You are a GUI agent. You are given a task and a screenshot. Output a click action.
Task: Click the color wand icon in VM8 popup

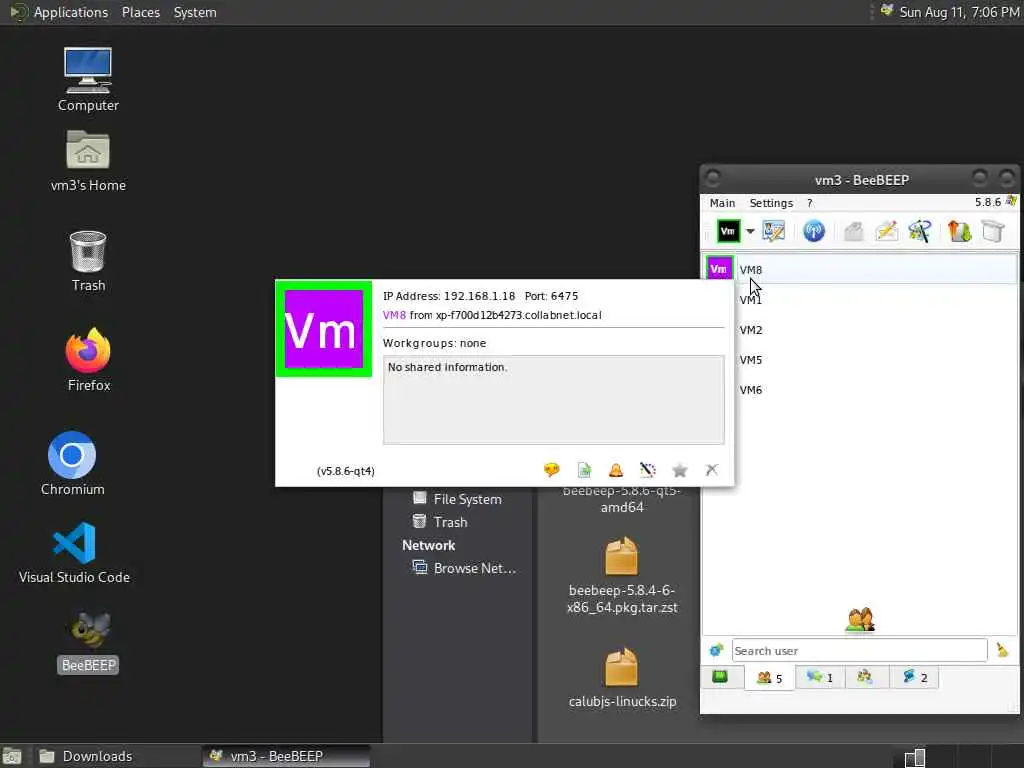tap(648, 470)
